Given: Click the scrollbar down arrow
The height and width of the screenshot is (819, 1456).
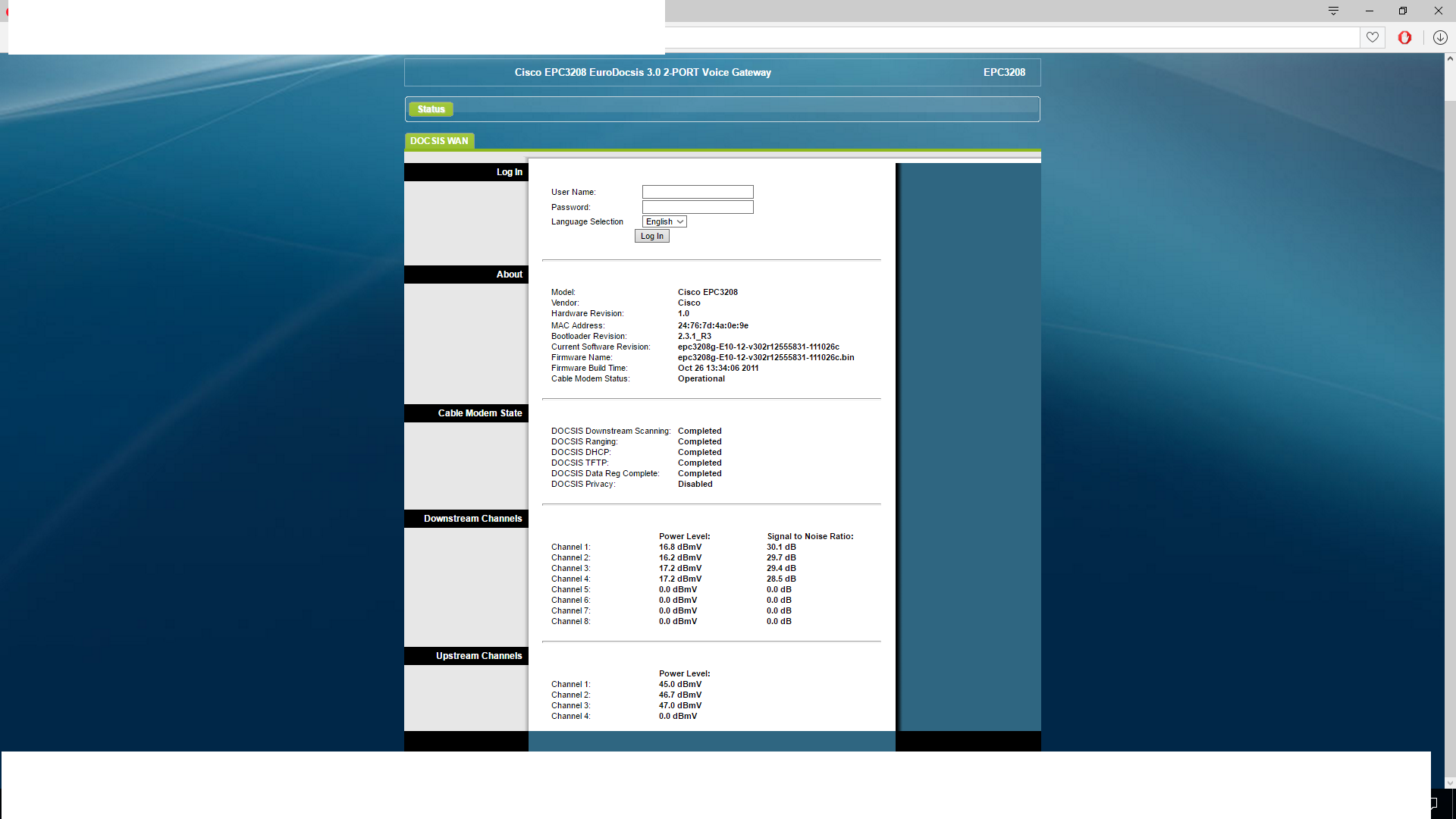Looking at the screenshot, I should coord(1450,783).
